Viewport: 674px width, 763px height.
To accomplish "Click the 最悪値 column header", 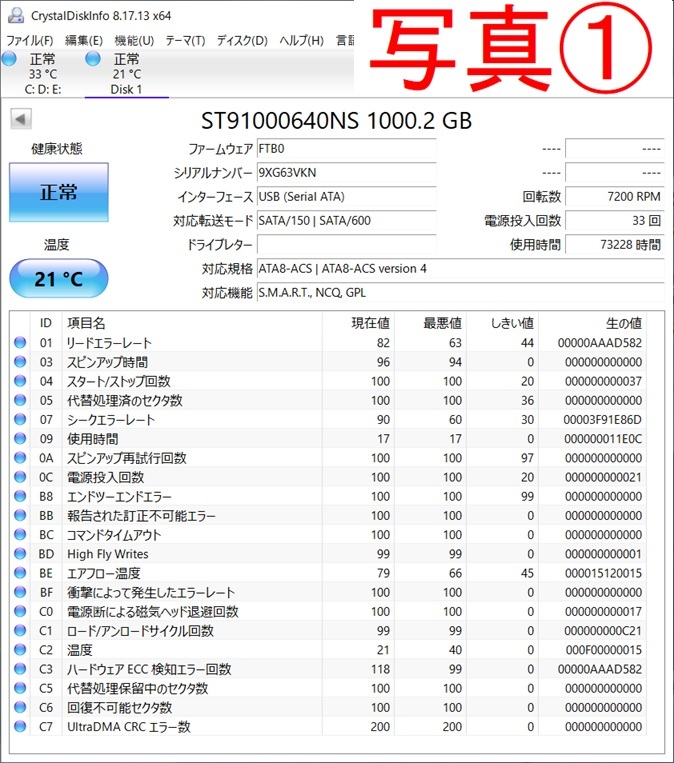I will click(430, 323).
